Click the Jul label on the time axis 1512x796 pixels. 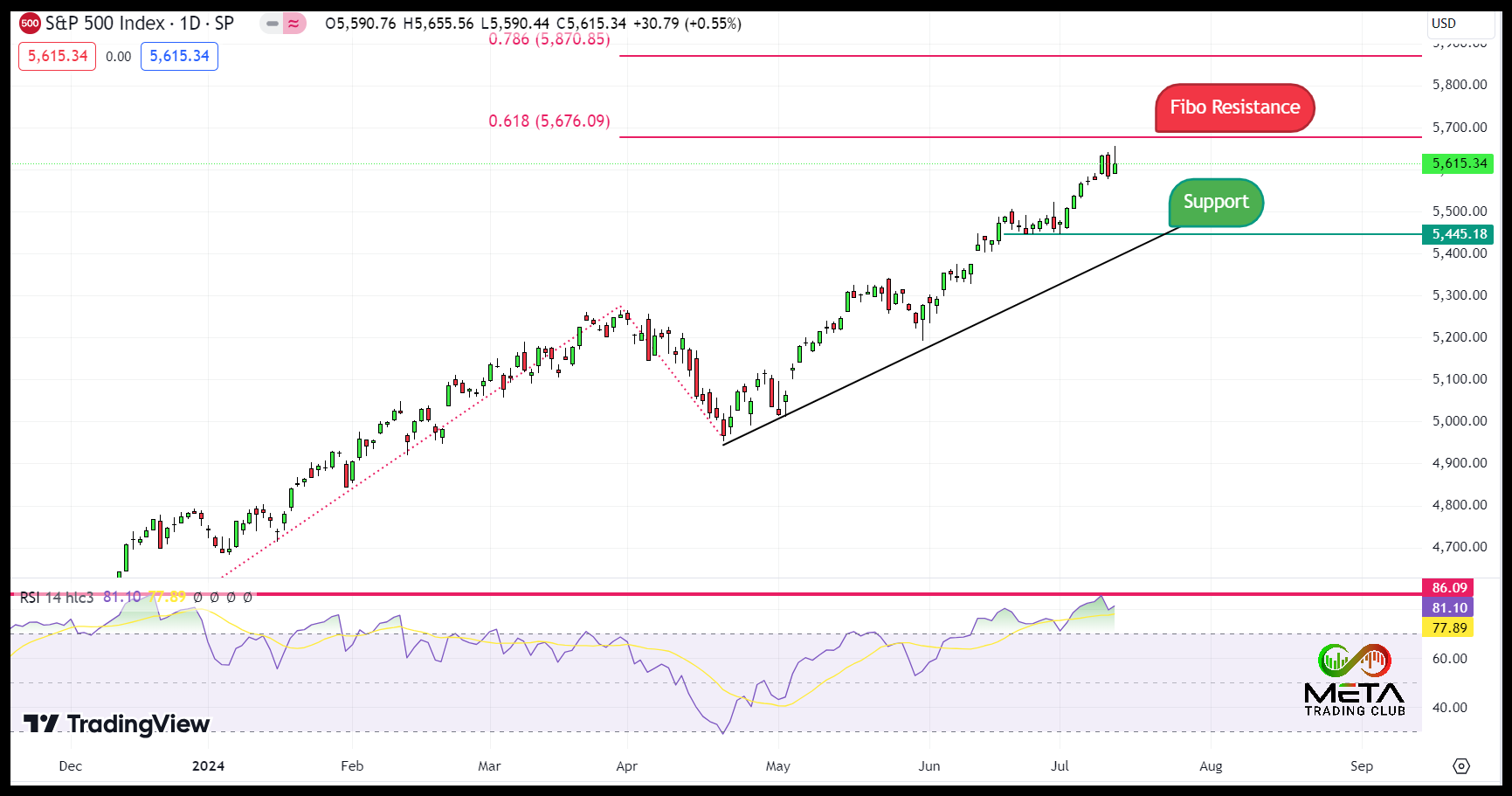click(1060, 766)
